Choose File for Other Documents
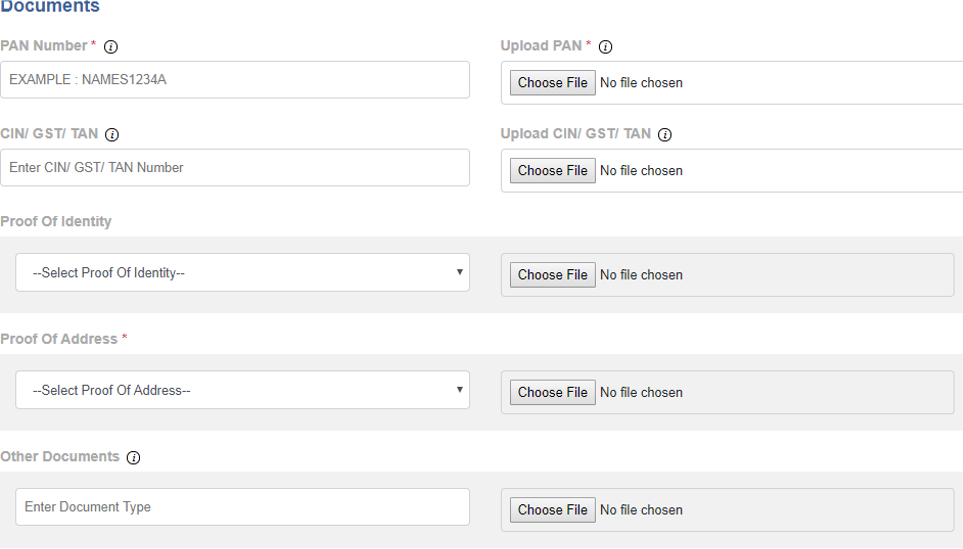The height and width of the screenshot is (549, 963). click(x=552, y=510)
